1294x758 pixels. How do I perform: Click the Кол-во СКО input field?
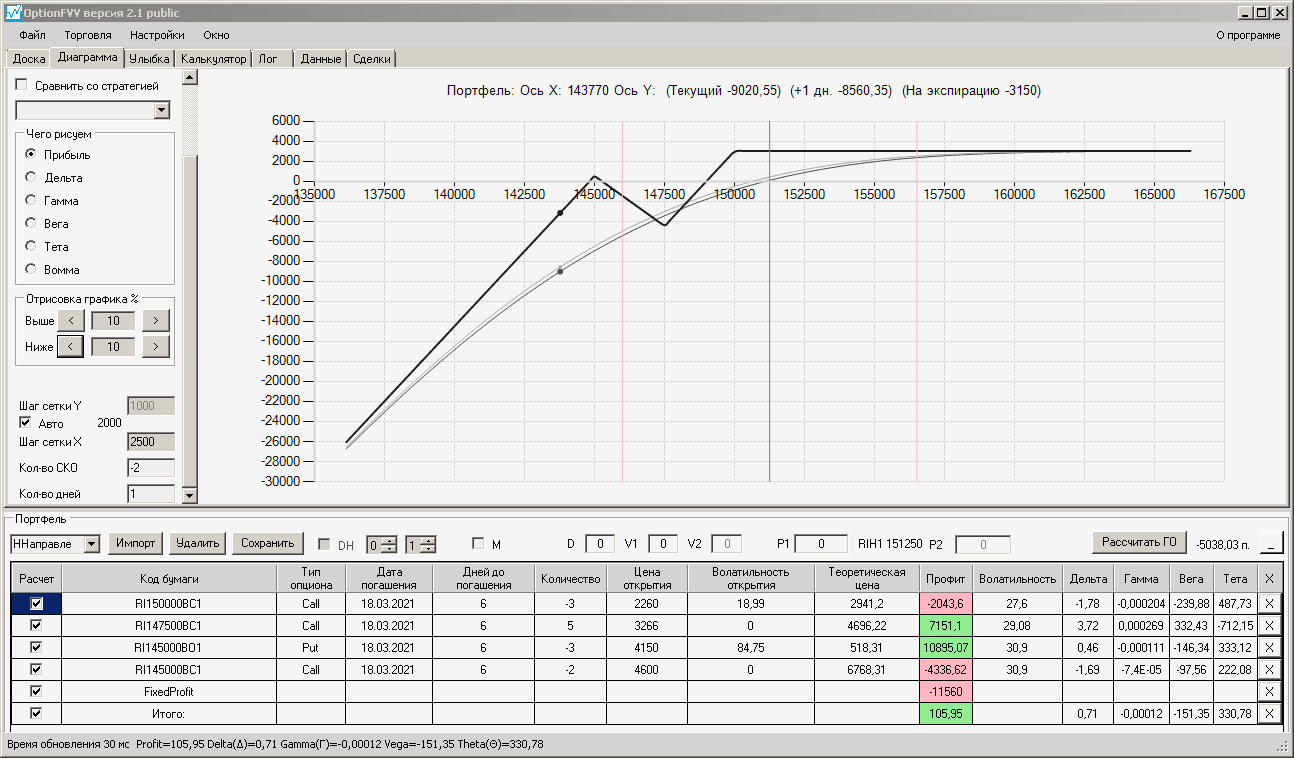151,467
